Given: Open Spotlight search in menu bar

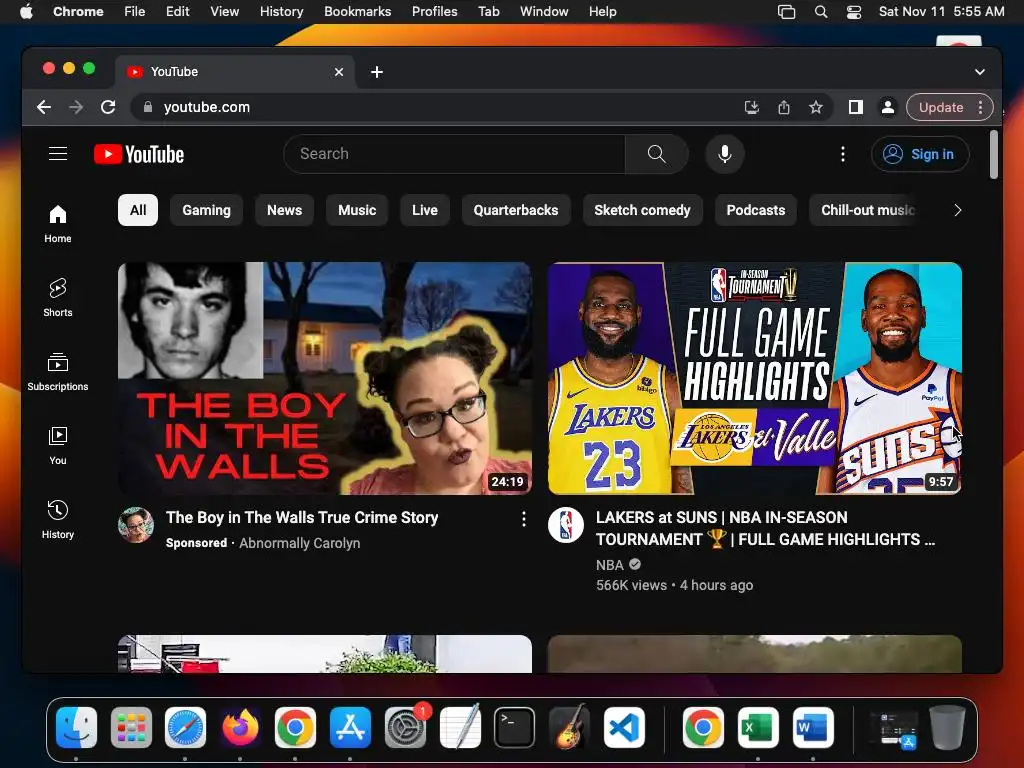Looking at the screenshot, I should click(x=821, y=12).
